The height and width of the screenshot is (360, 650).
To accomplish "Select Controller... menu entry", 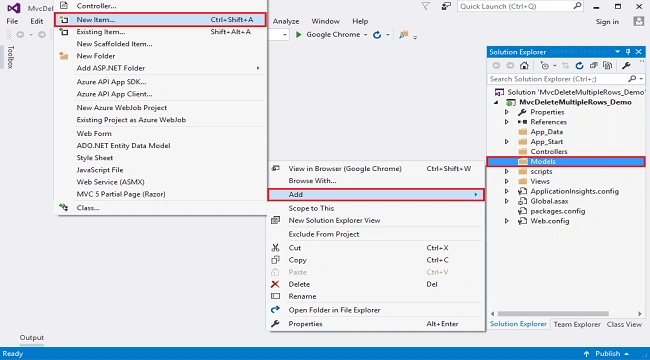I will (x=160, y=6).
